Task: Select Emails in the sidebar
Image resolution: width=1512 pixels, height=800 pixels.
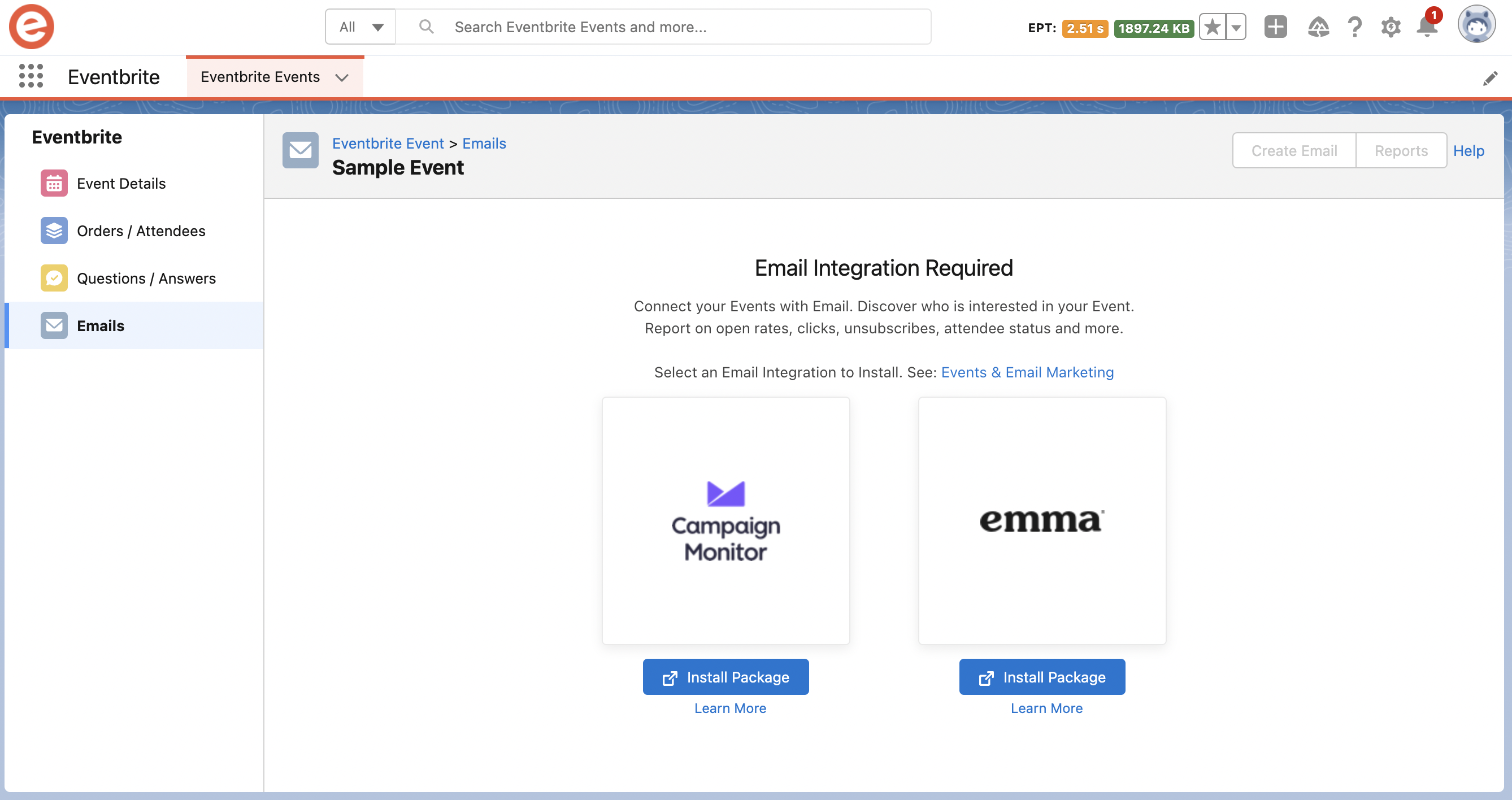Action: tap(134, 326)
